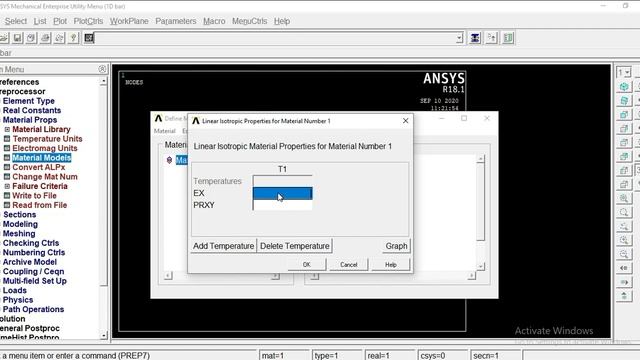Viewport: 640px width, 360px height.
Task: Open Read from File item
Action: coord(40,205)
